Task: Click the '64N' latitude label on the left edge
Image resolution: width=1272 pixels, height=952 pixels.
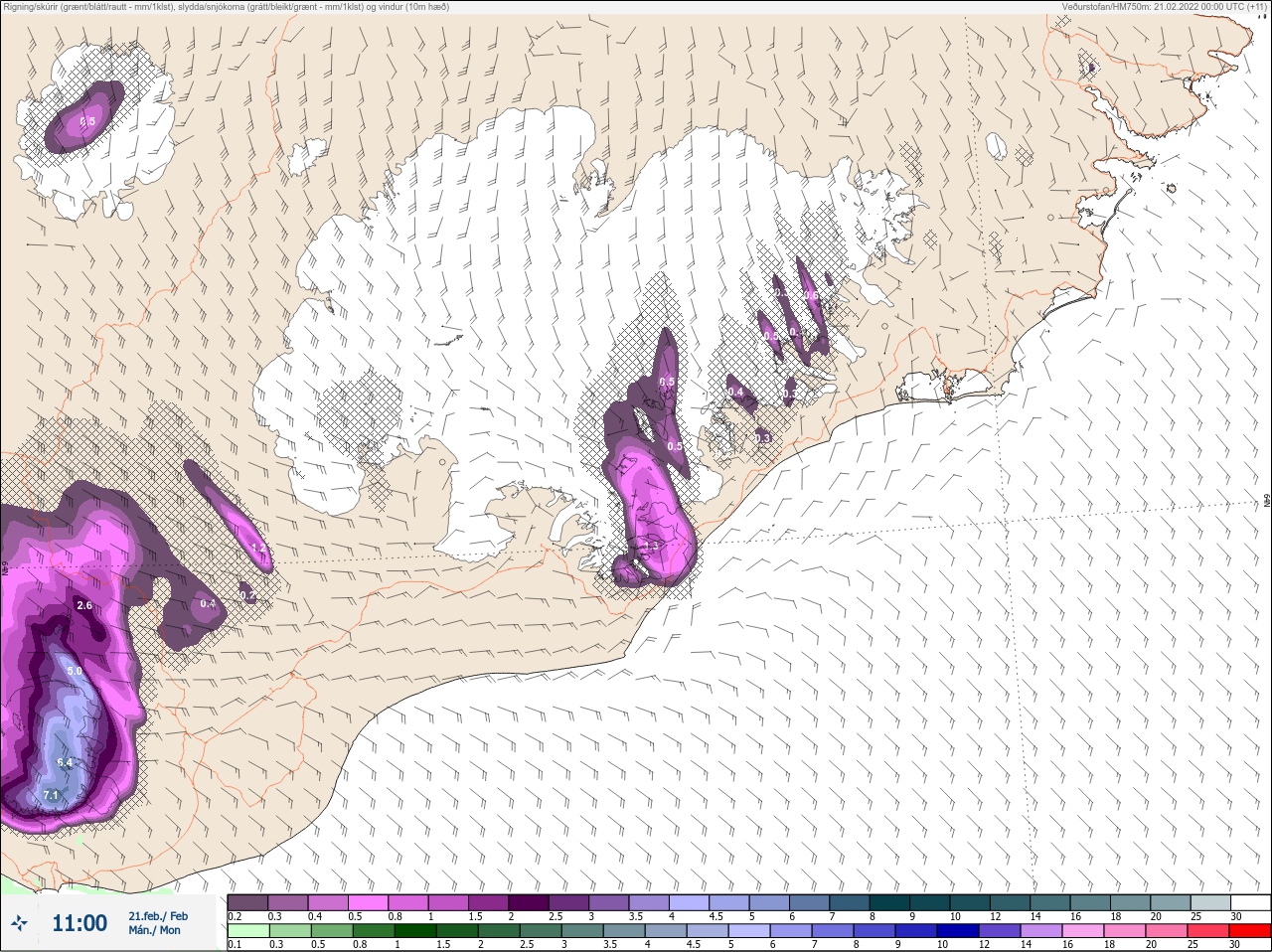Action: [5, 570]
